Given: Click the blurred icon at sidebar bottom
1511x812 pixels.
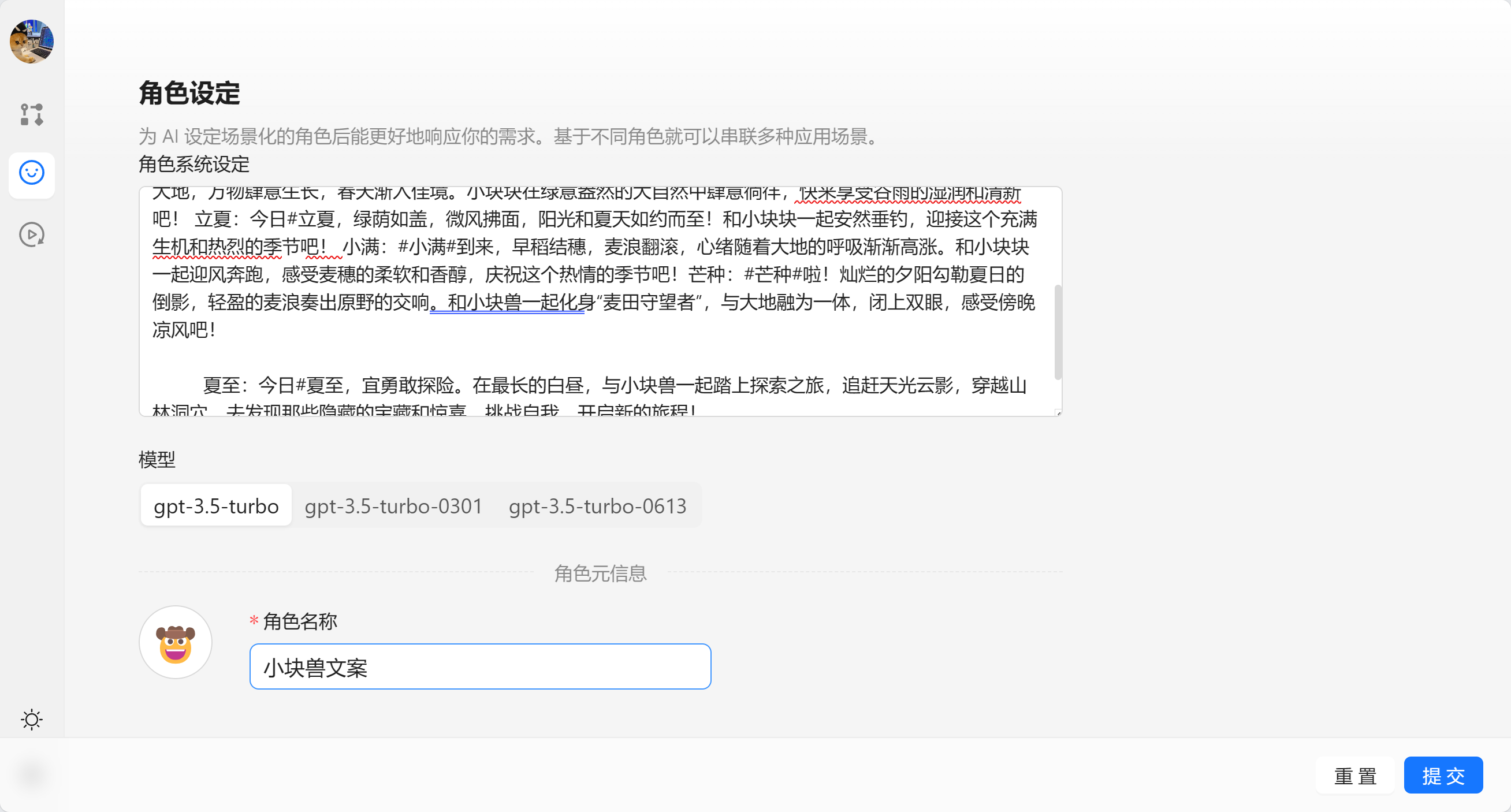Looking at the screenshot, I should coord(32,774).
